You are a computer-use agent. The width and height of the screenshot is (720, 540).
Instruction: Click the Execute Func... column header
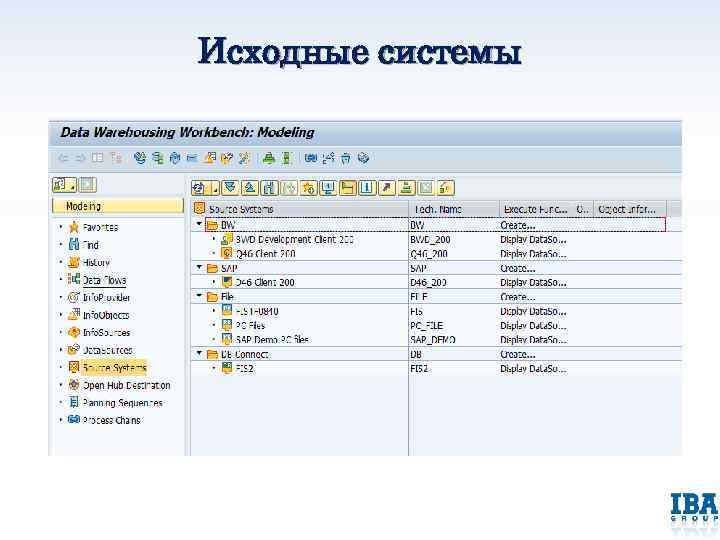[536, 209]
